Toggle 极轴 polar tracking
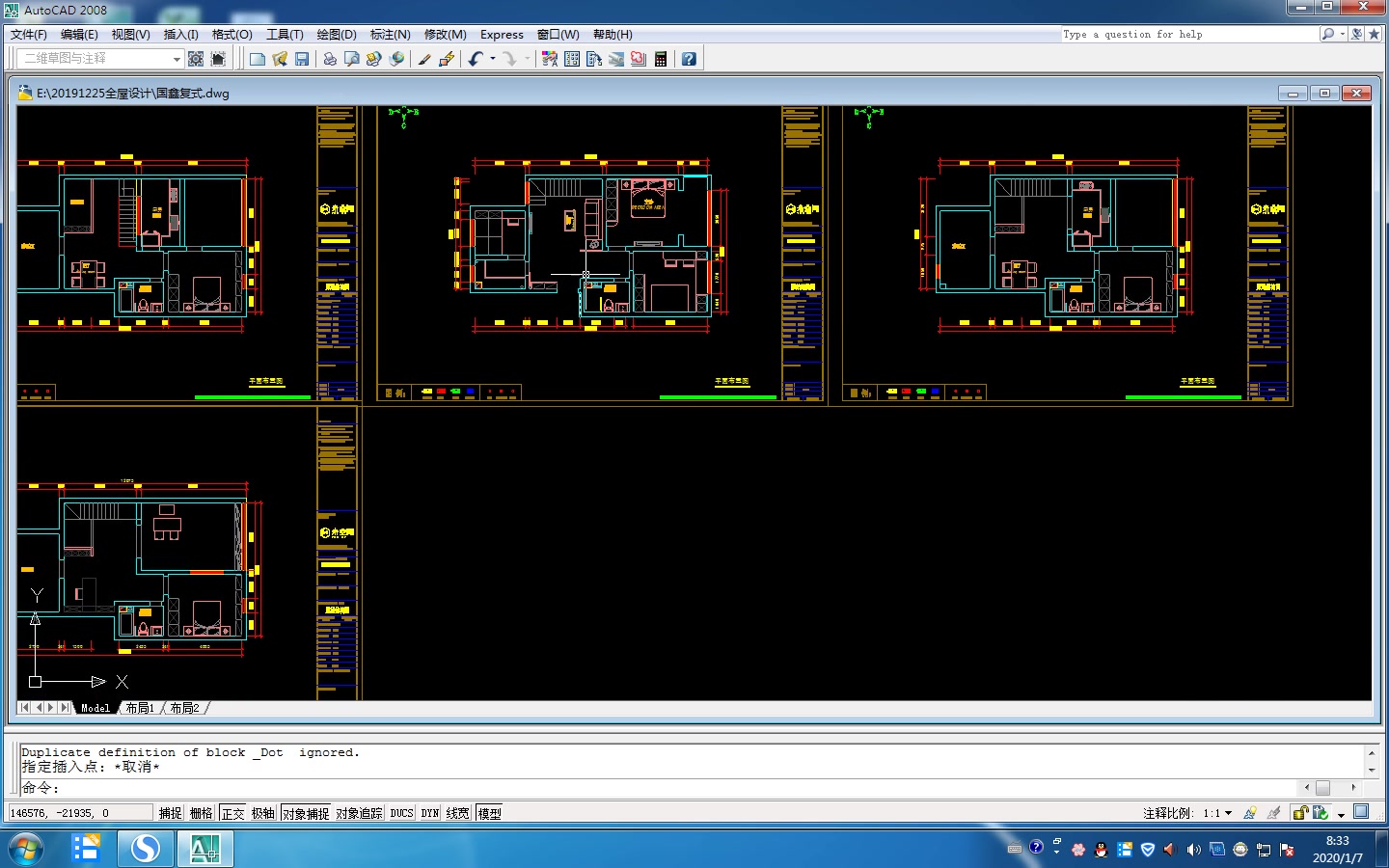 (x=263, y=813)
